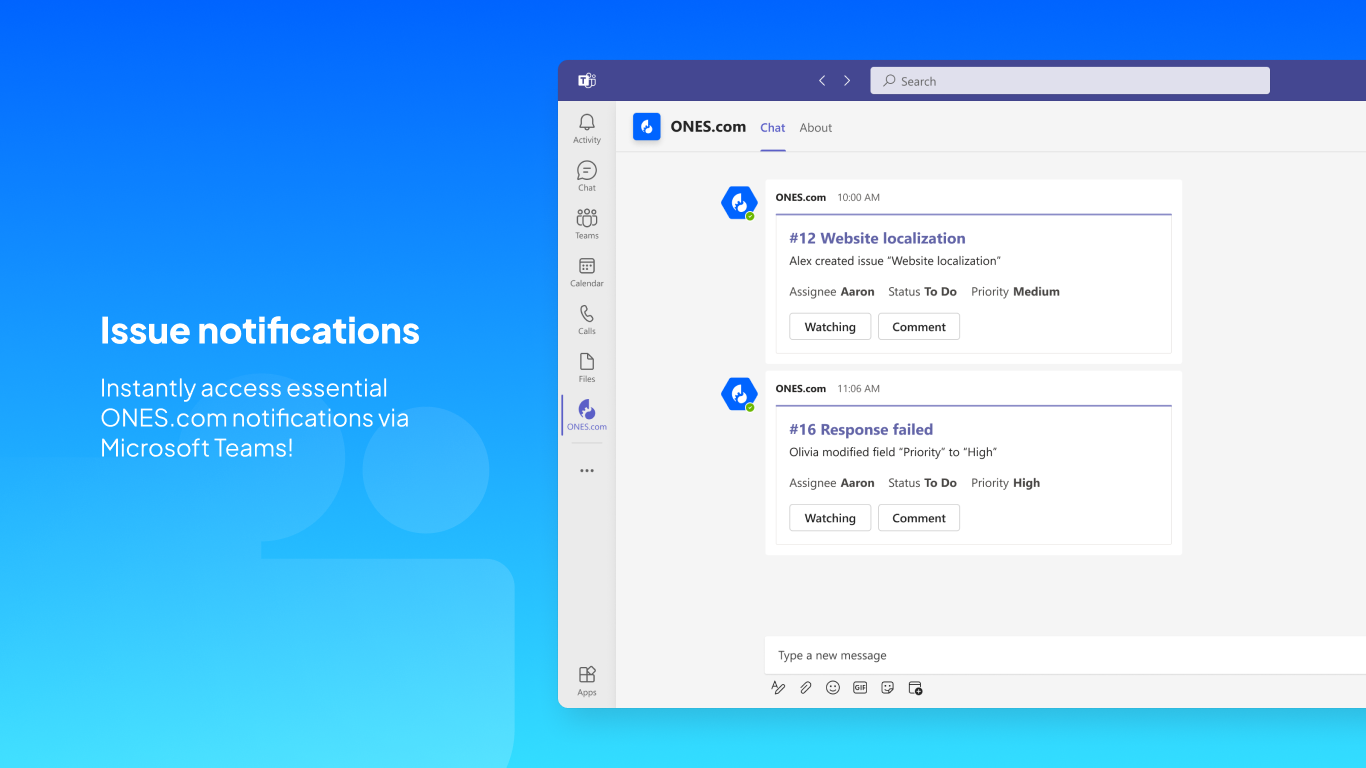Click Watching on Response failed card
The width and height of the screenshot is (1366, 768).
click(830, 518)
